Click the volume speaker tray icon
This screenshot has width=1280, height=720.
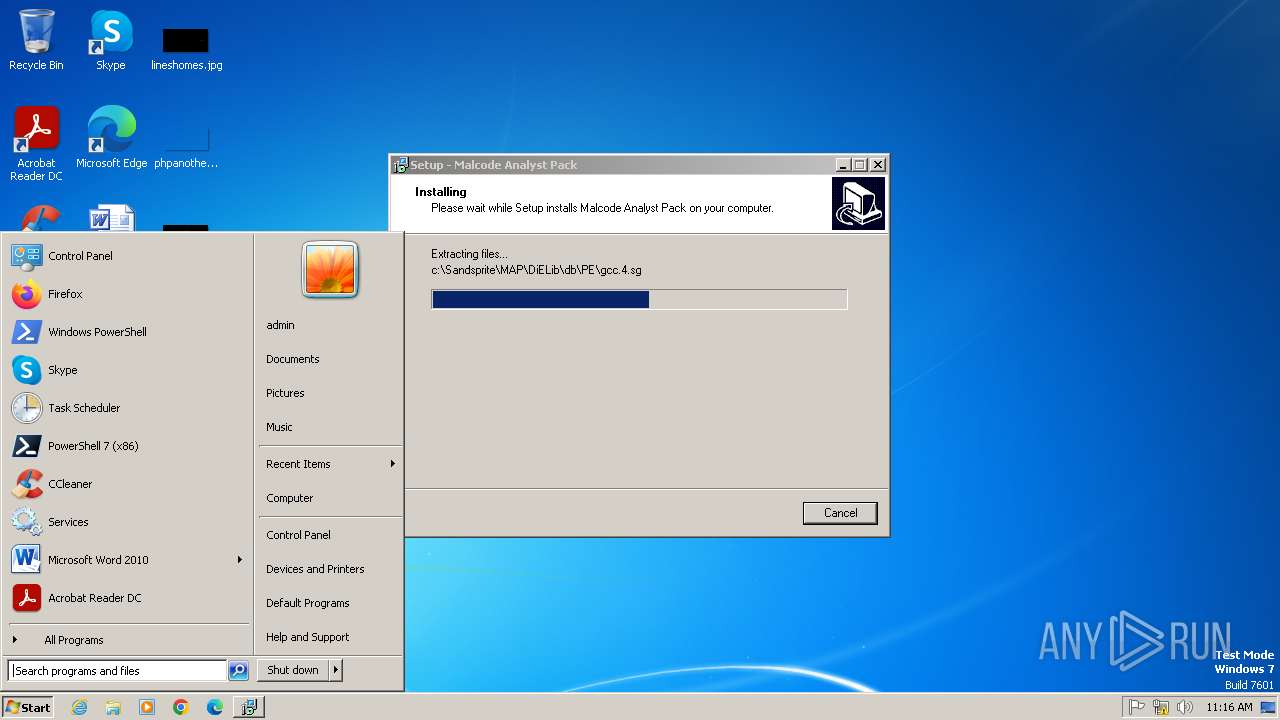(1185, 707)
